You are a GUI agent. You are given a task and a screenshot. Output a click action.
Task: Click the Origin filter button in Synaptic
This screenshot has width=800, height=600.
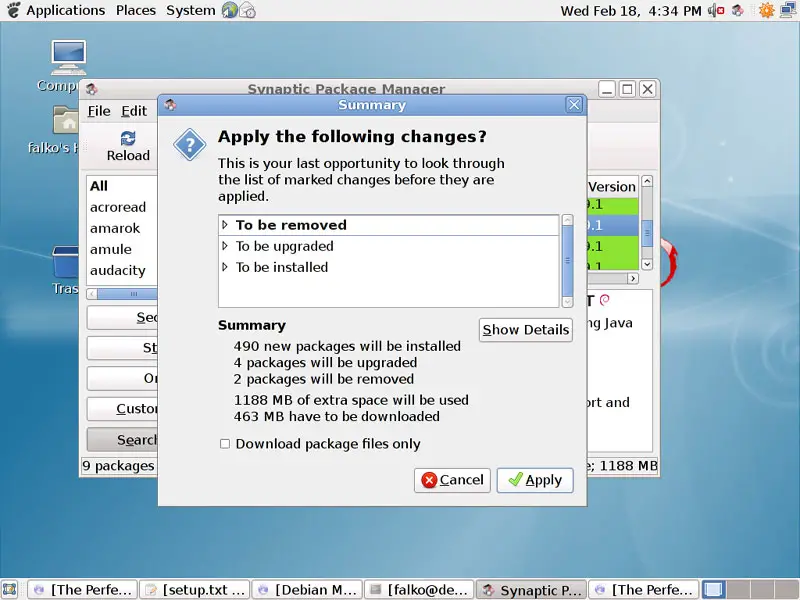pyautogui.click(x=122, y=378)
